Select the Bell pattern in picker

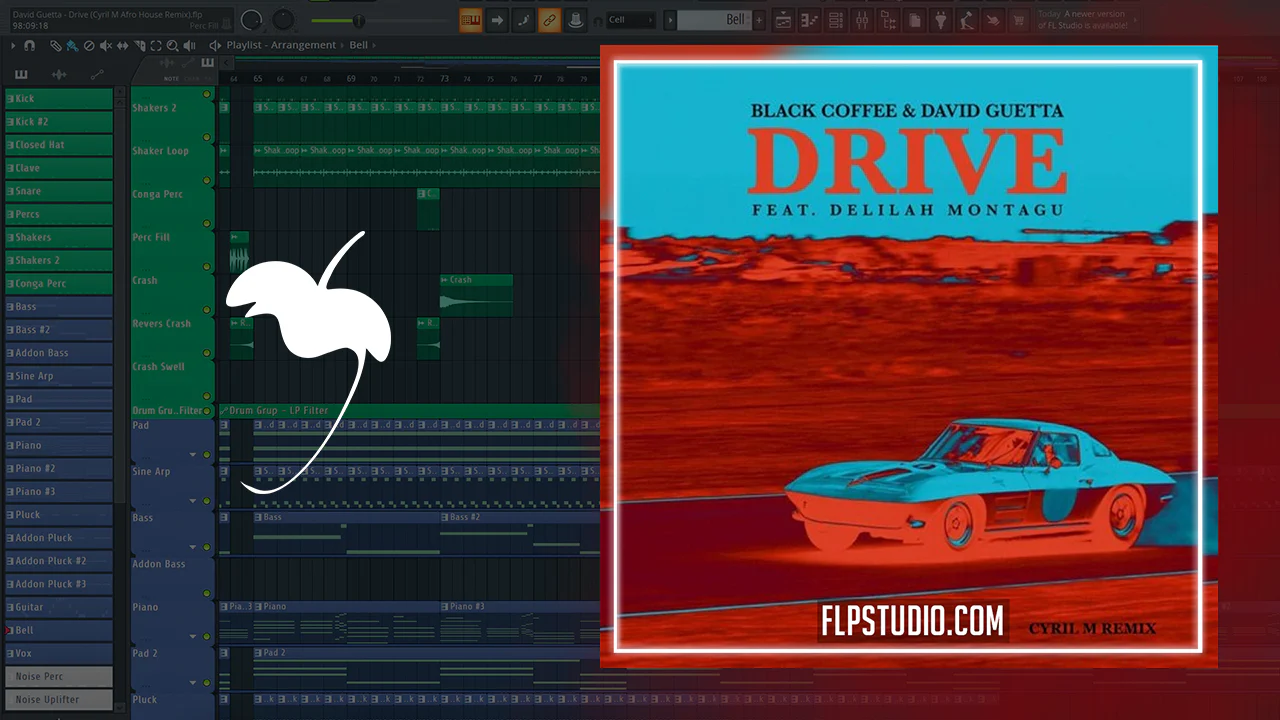(x=58, y=630)
